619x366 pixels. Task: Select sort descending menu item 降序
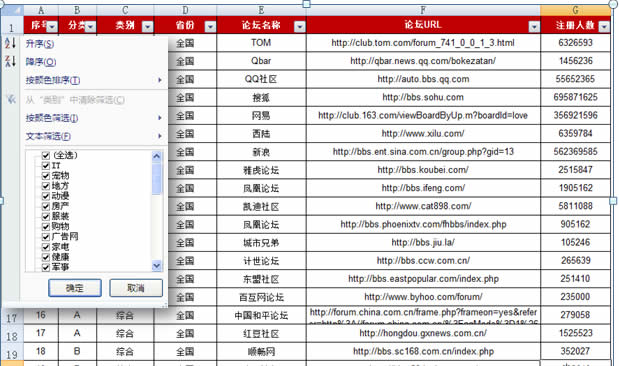tap(41, 62)
